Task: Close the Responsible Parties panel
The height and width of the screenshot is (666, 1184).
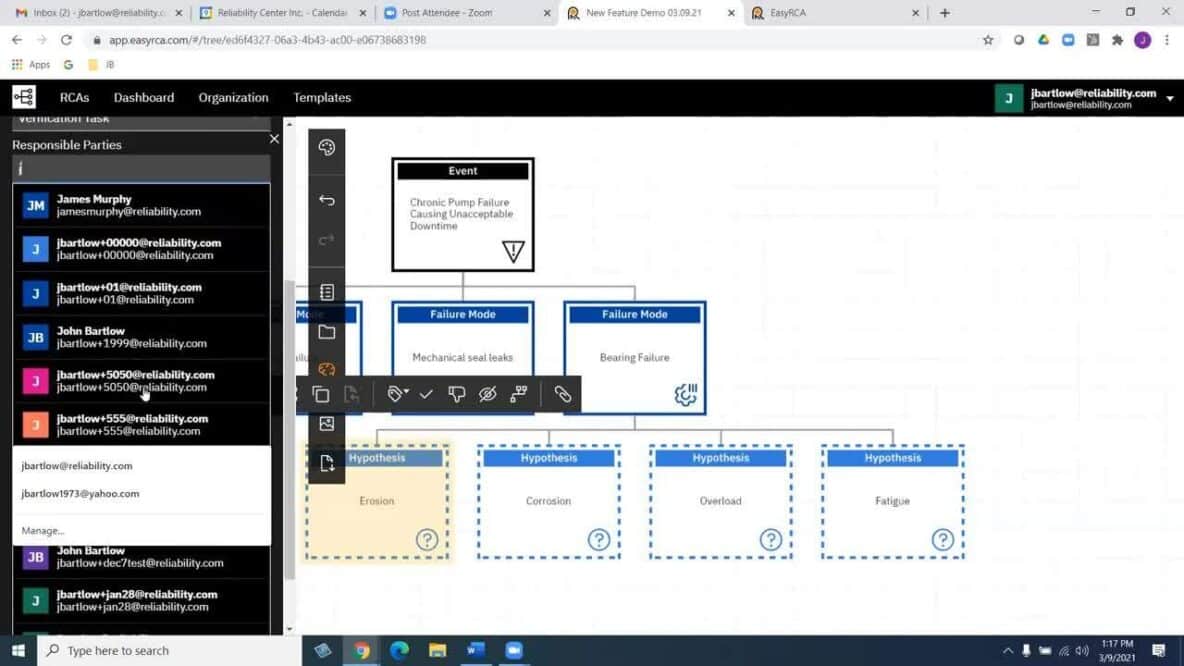Action: click(273, 138)
